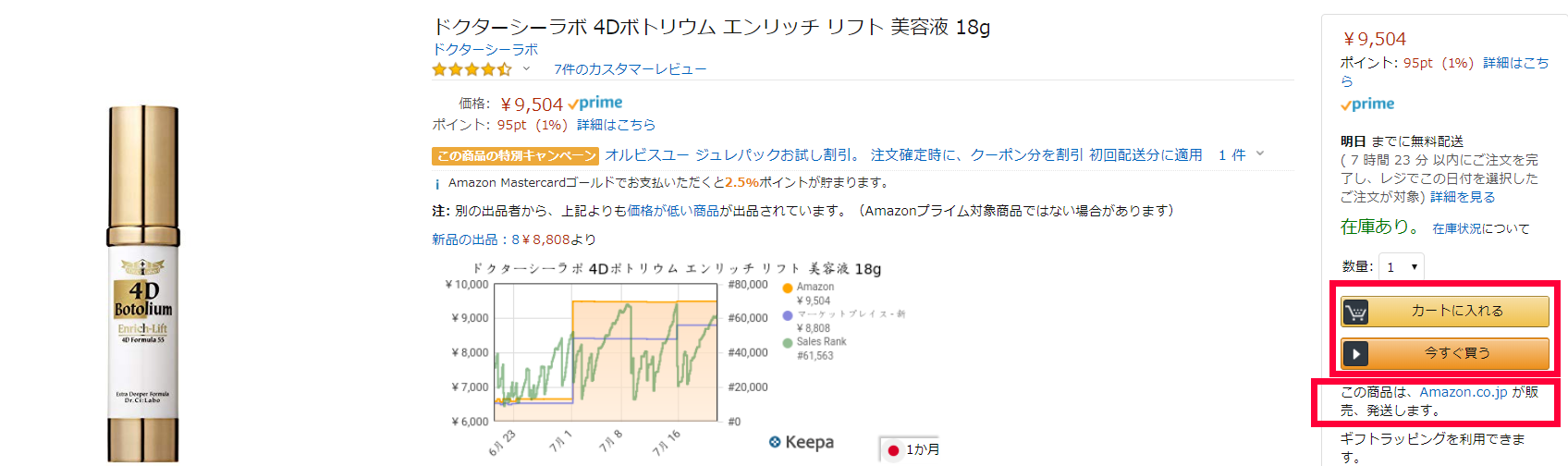The height and width of the screenshot is (466, 1568).
Task: Click the この商品の特別キャンペーン orange badge
Action: [515, 155]
